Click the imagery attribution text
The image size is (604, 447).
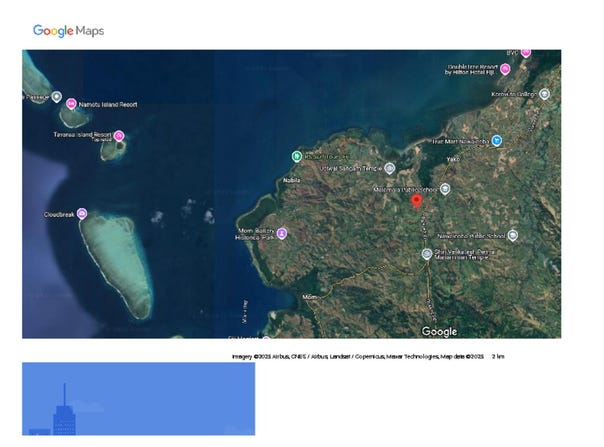[x=358, y=356]
